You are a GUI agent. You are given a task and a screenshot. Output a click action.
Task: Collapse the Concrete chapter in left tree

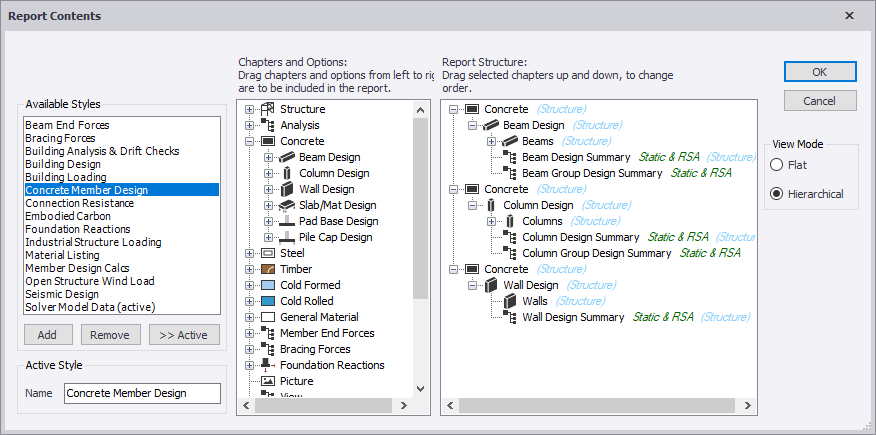pos(249,141)
